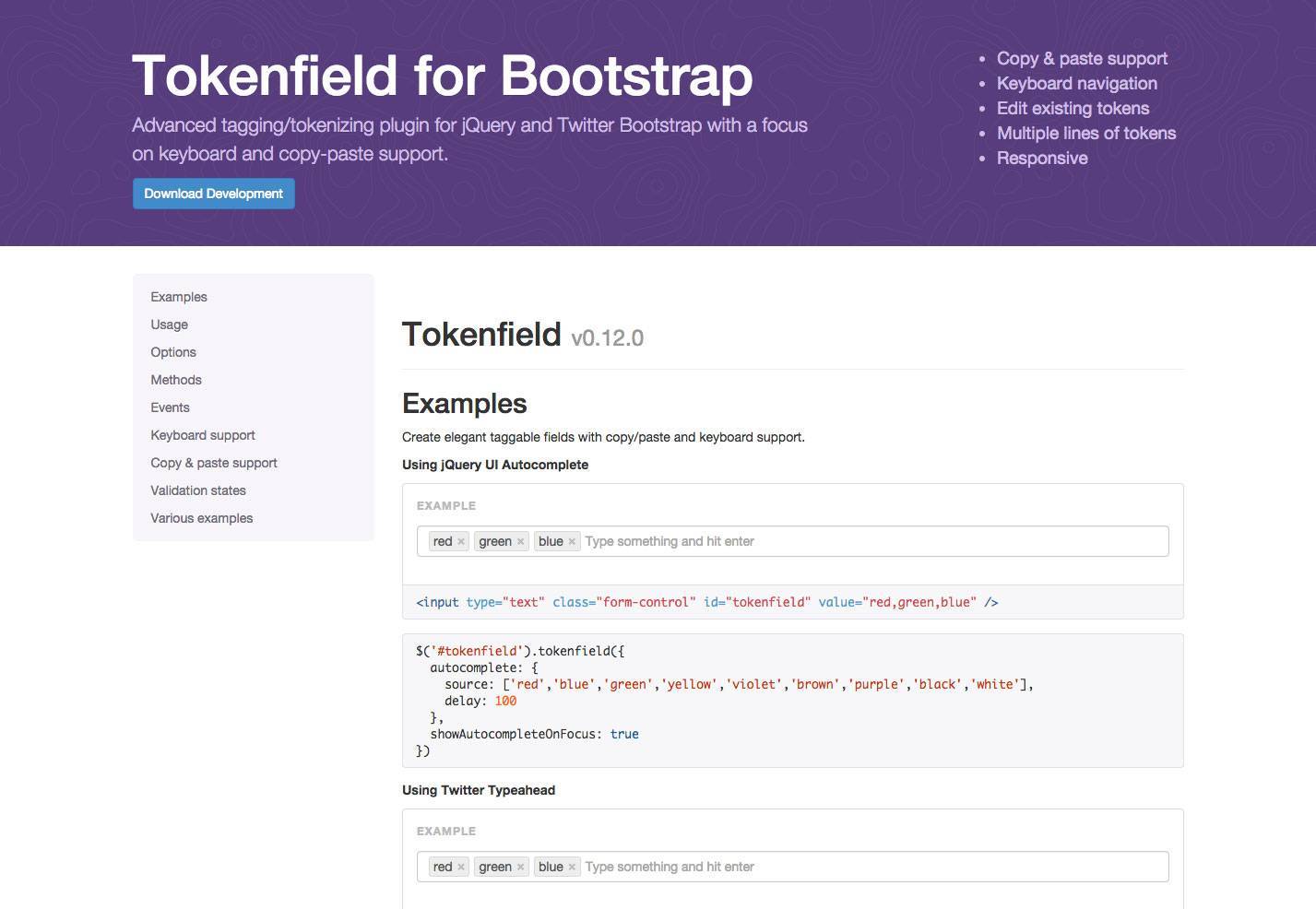Click 'Multiple lines of tokens' in header list
The width and height of the screenshot is (1316, 909).
point(1086,133)
